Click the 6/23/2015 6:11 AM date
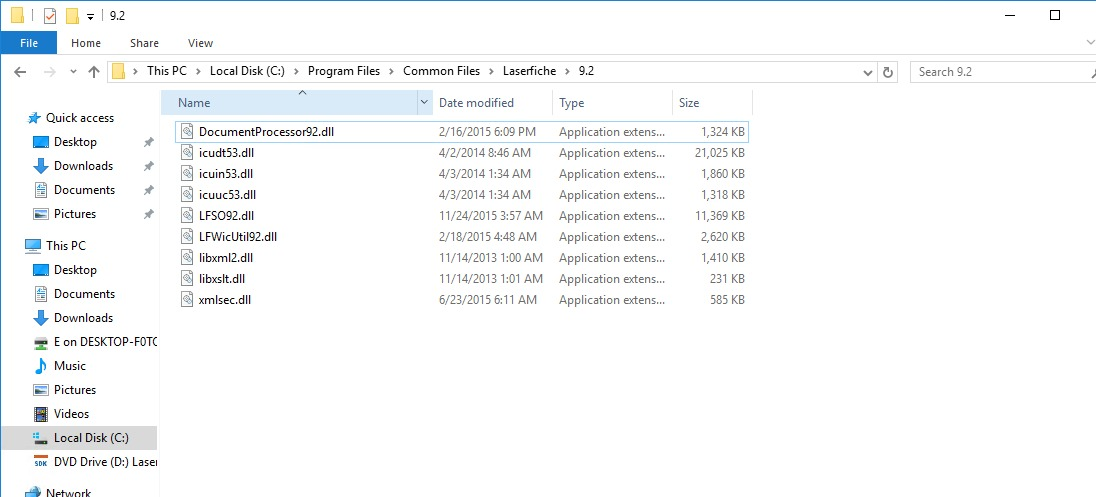 [x=488, y=299]
